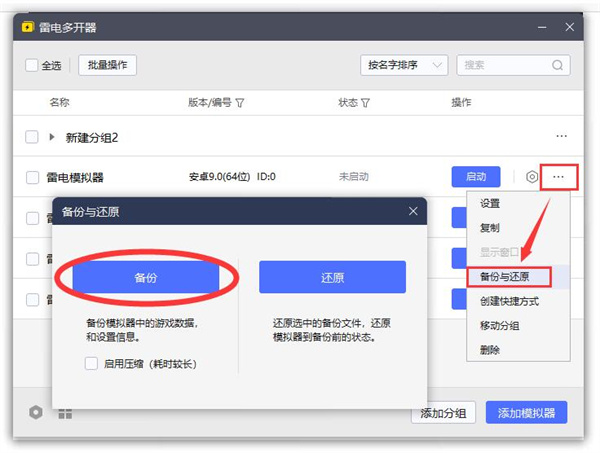This screenshot has width=600, height=453.
Task: Click bottom-left hexagon settings icon
Action: [x=36, y=412]
